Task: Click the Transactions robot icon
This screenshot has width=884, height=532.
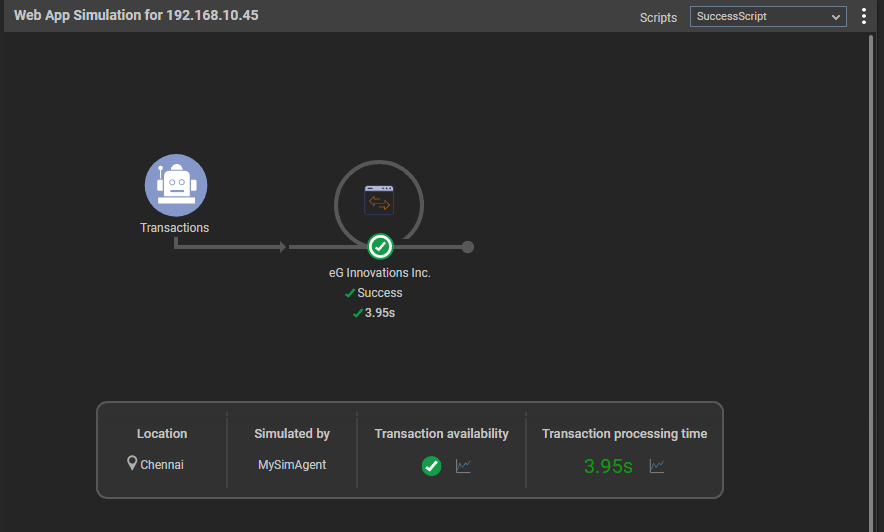Action: point(176,185)
